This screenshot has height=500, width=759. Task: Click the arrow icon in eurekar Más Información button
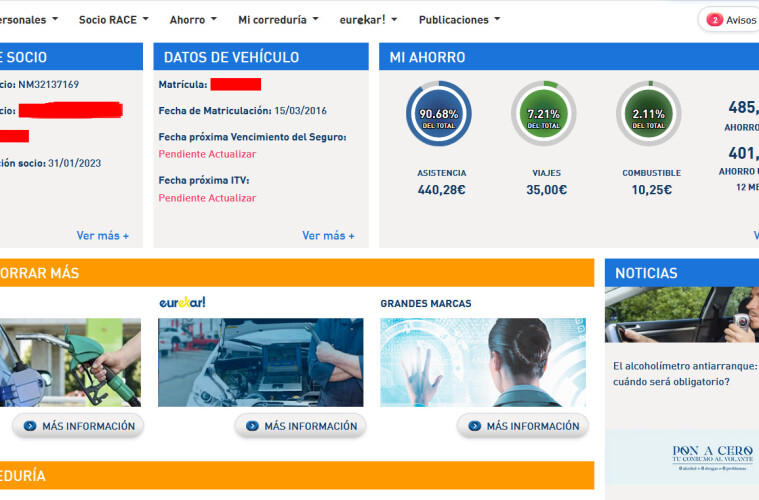[252, 426]
